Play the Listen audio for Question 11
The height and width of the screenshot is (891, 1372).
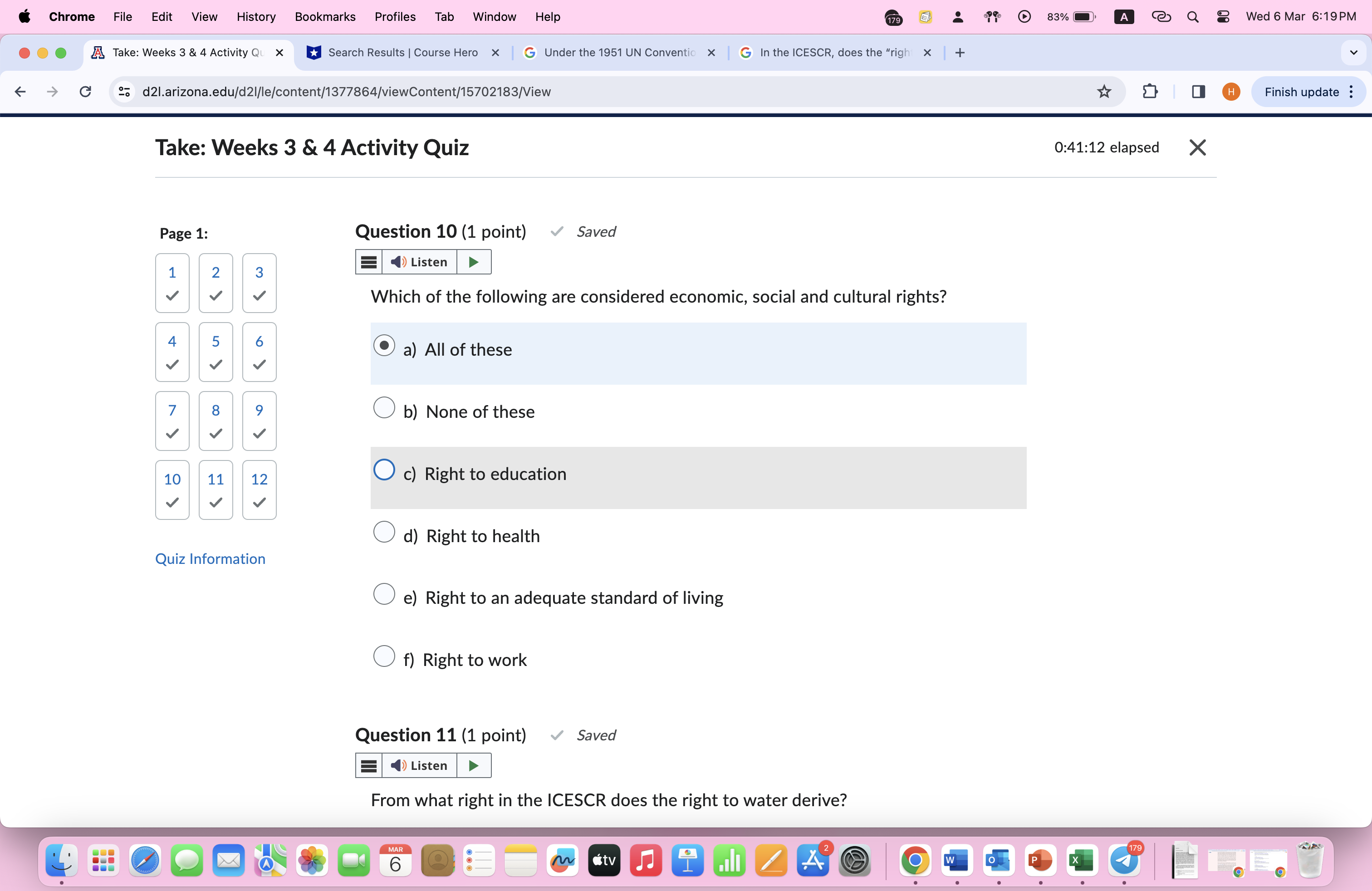(473, 765)
